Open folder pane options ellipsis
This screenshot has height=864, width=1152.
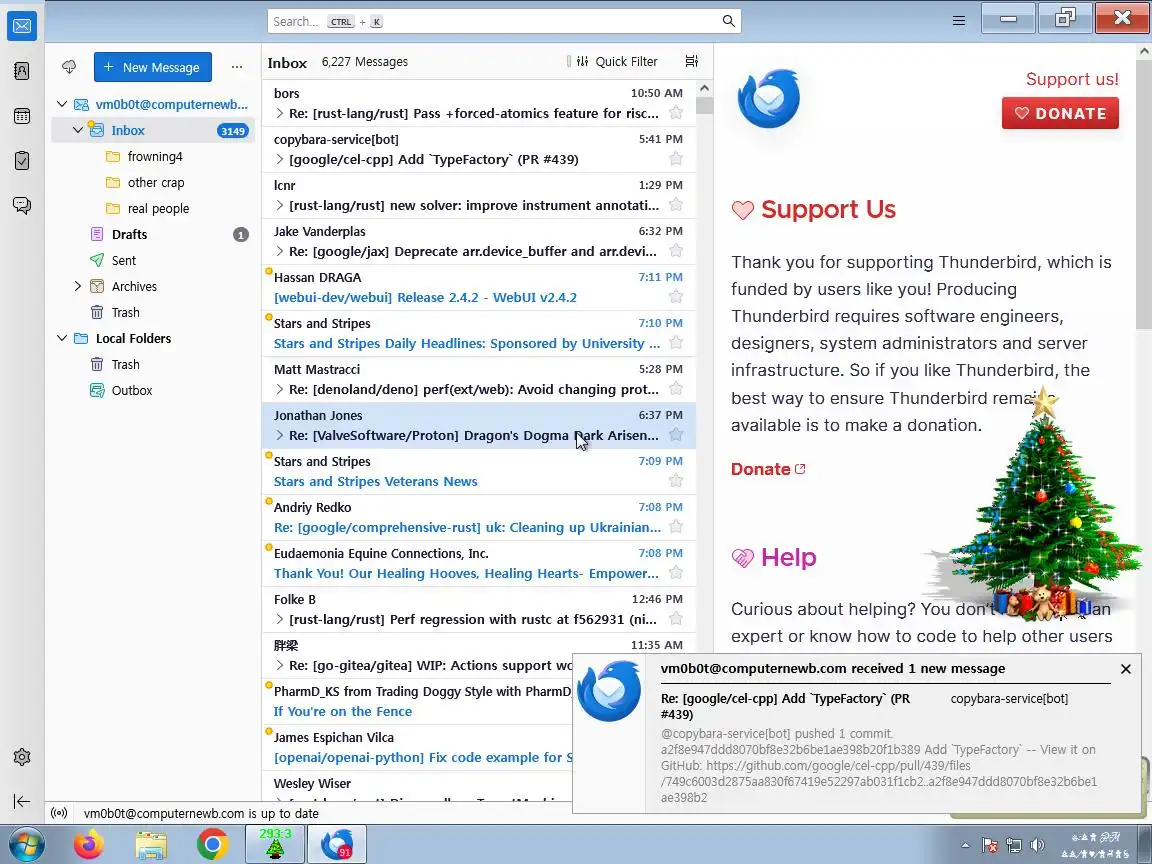coord(237,67)
